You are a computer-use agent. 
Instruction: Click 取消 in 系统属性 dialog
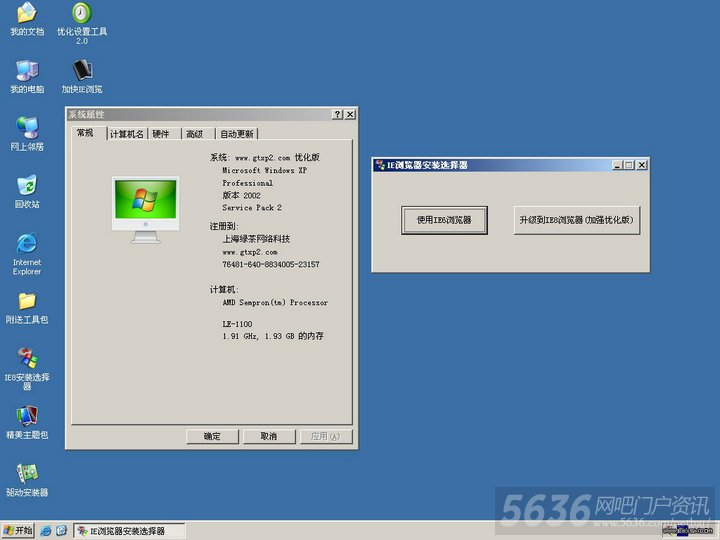point(269,436)
